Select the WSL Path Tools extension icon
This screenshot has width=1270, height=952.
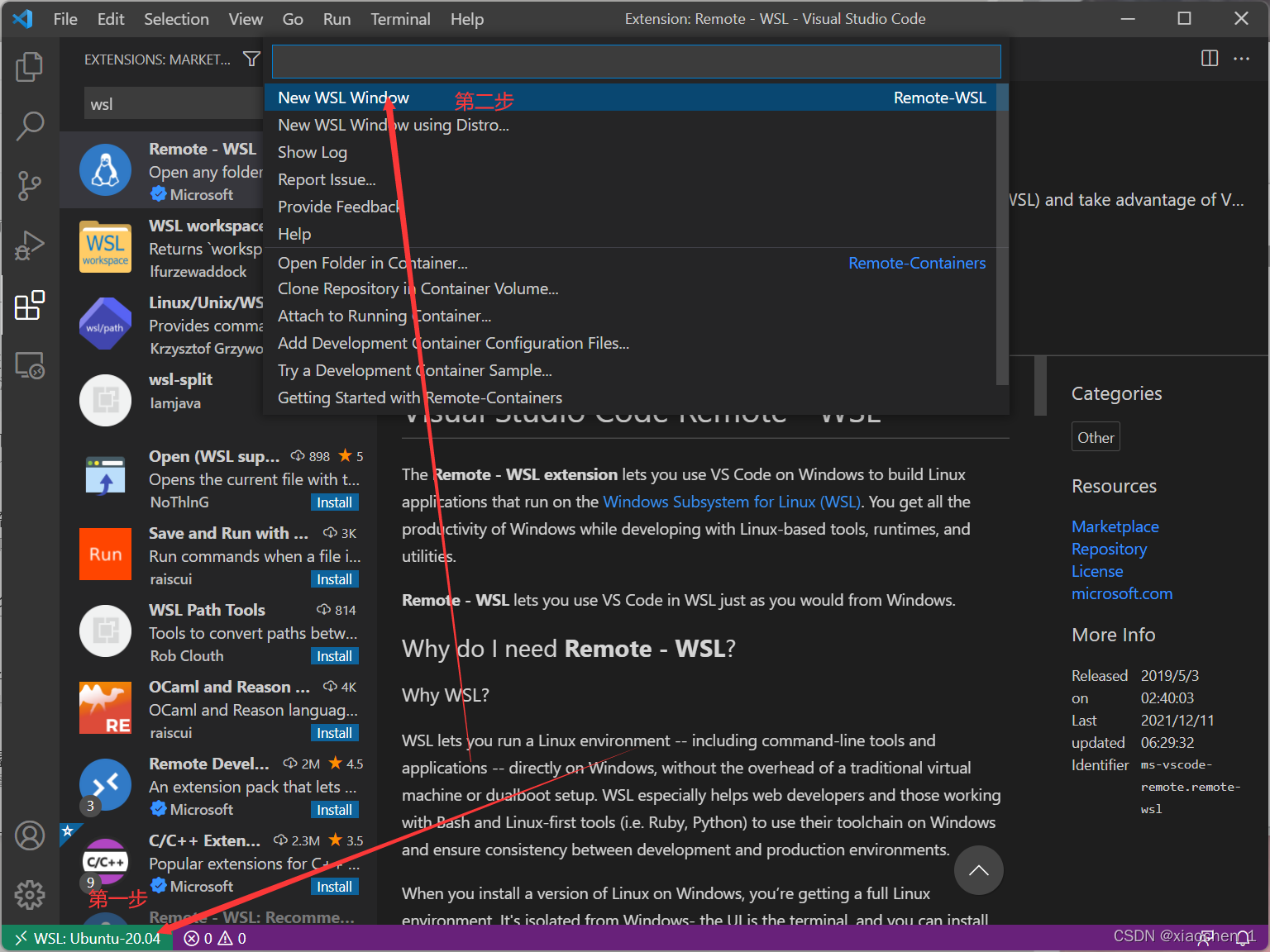(x=105, y=631)
